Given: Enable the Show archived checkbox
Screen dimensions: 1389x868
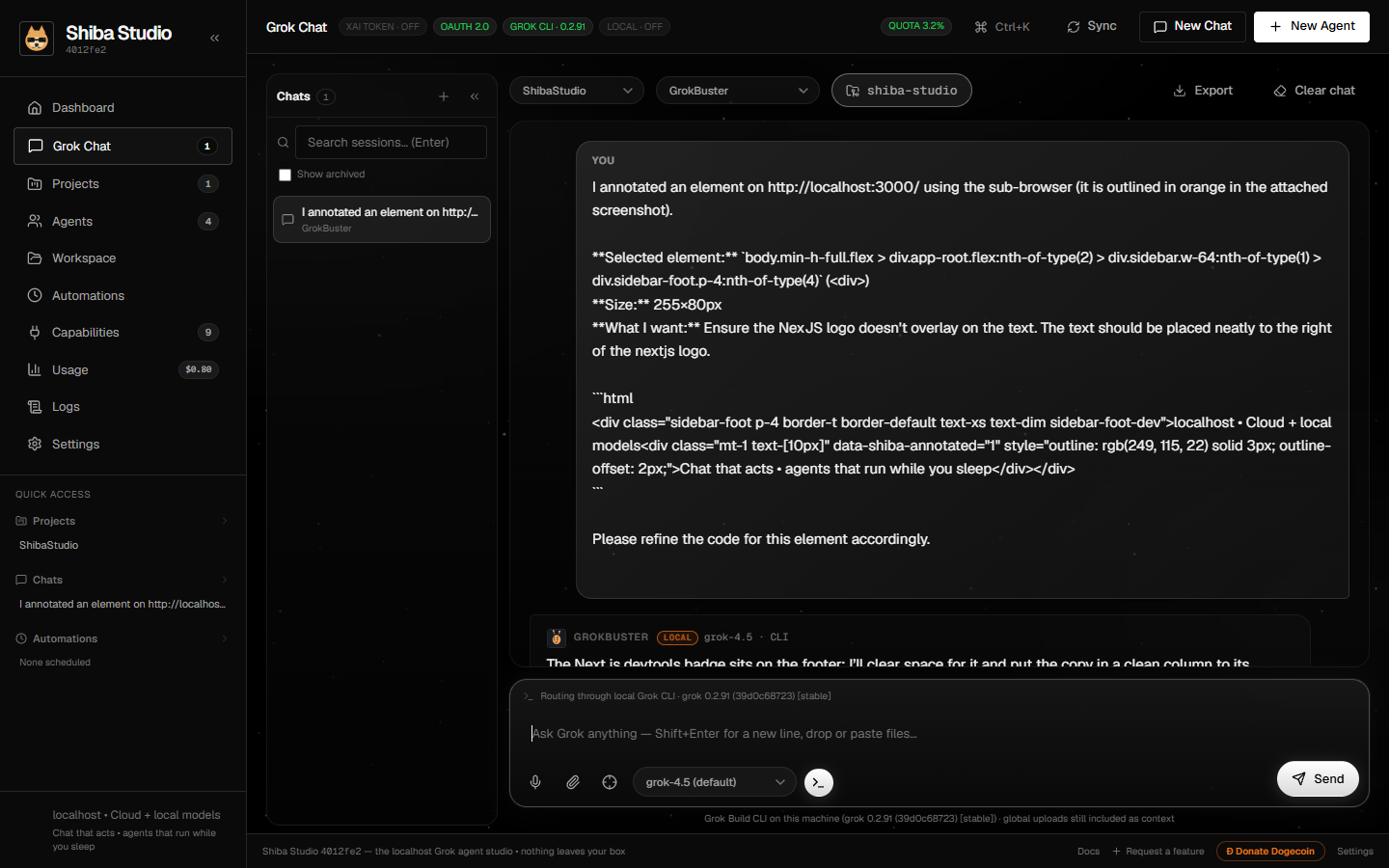Looking at the screenshot, I should pyautogui.click(x=285, y=175).
